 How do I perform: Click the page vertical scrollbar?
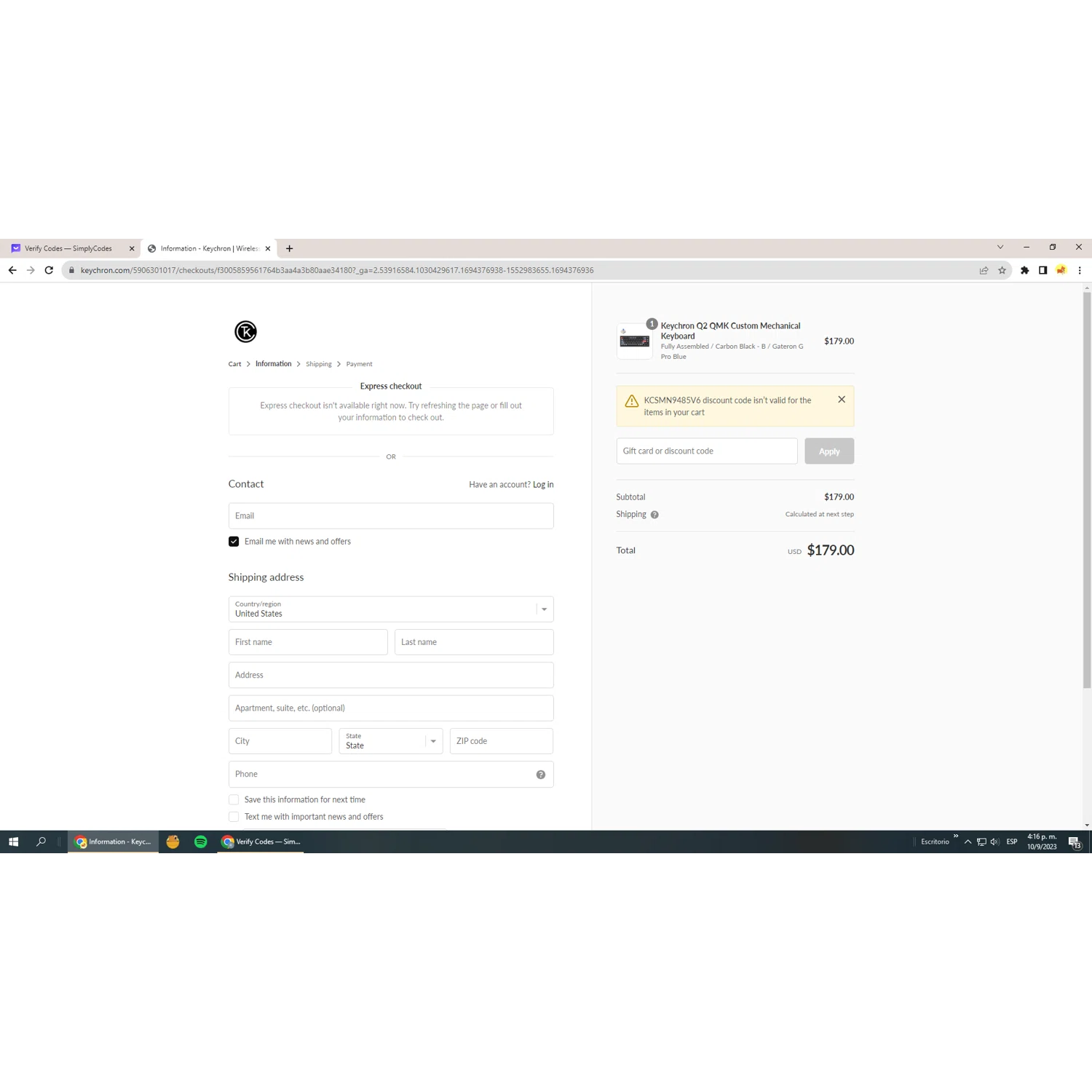(1087, 491)
